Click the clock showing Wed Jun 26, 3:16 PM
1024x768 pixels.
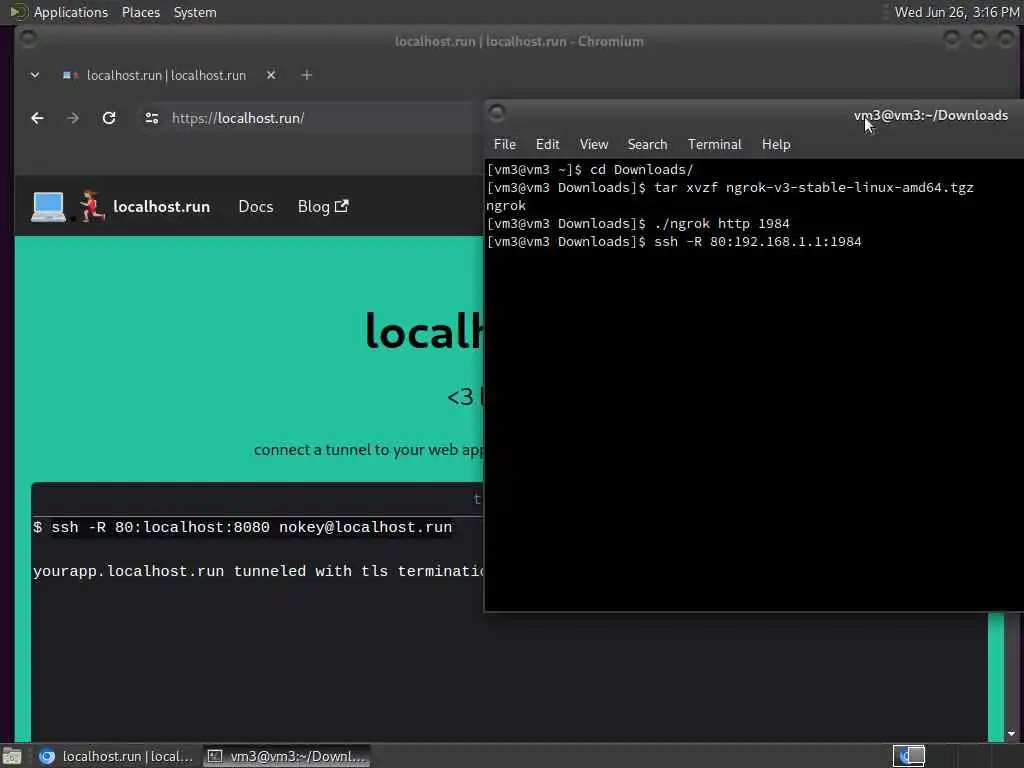pos(957,12)
